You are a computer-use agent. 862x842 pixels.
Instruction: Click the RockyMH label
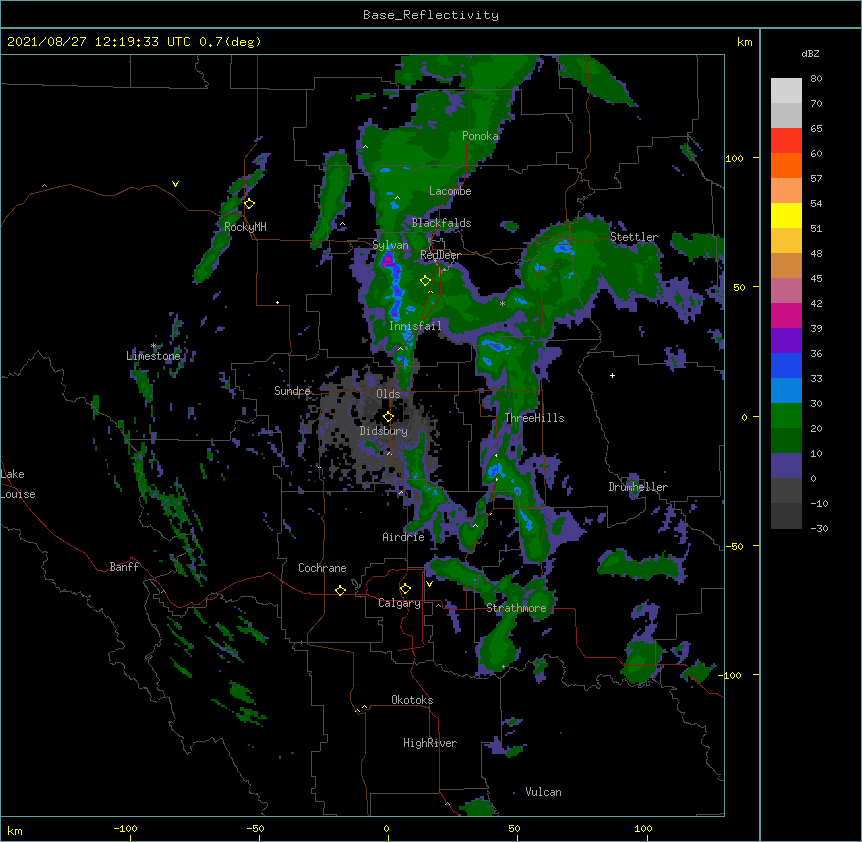pyautogui.click(x=245, y=227)
